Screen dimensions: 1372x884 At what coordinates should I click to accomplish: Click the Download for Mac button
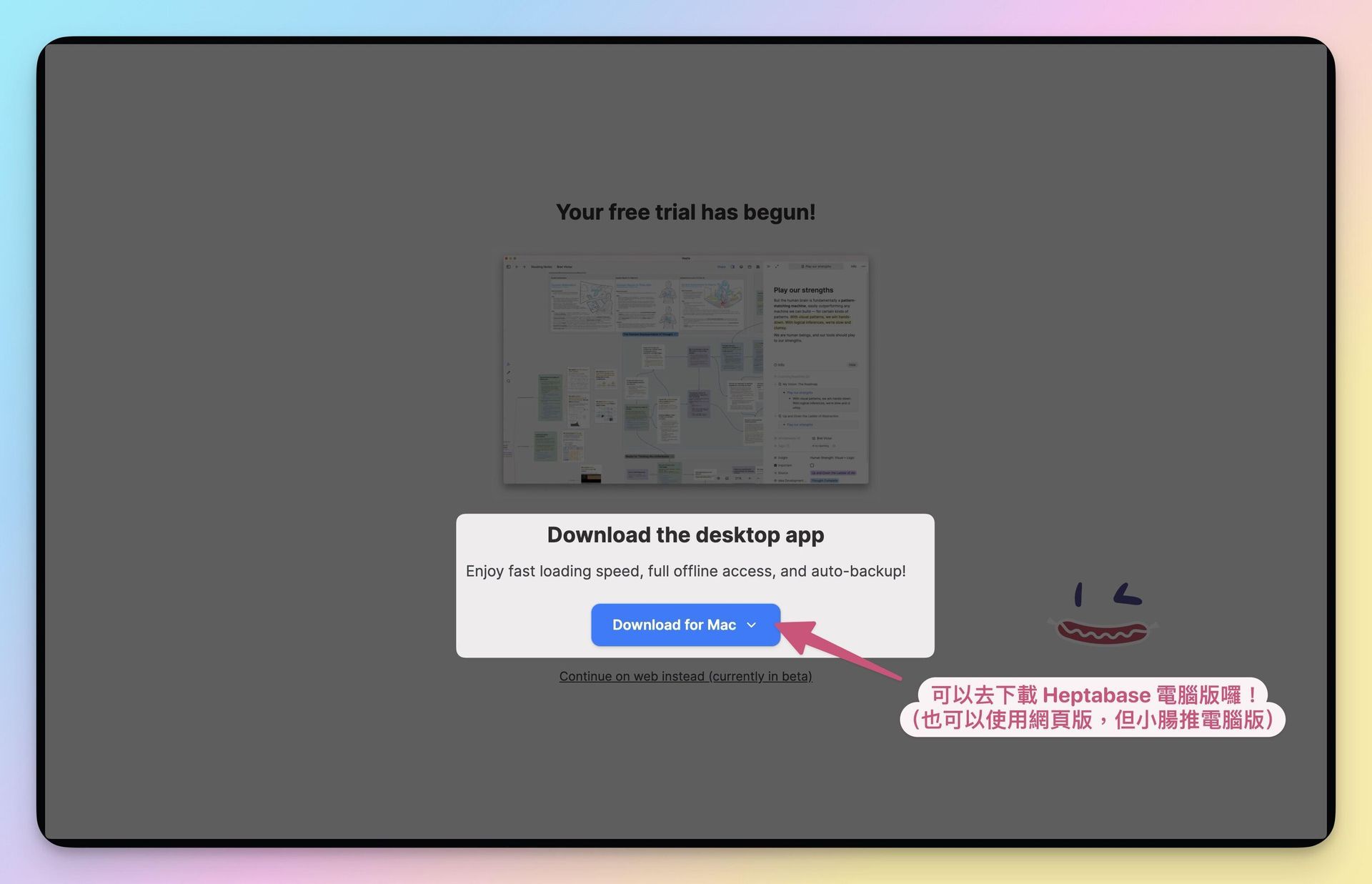tap(673, 625)
